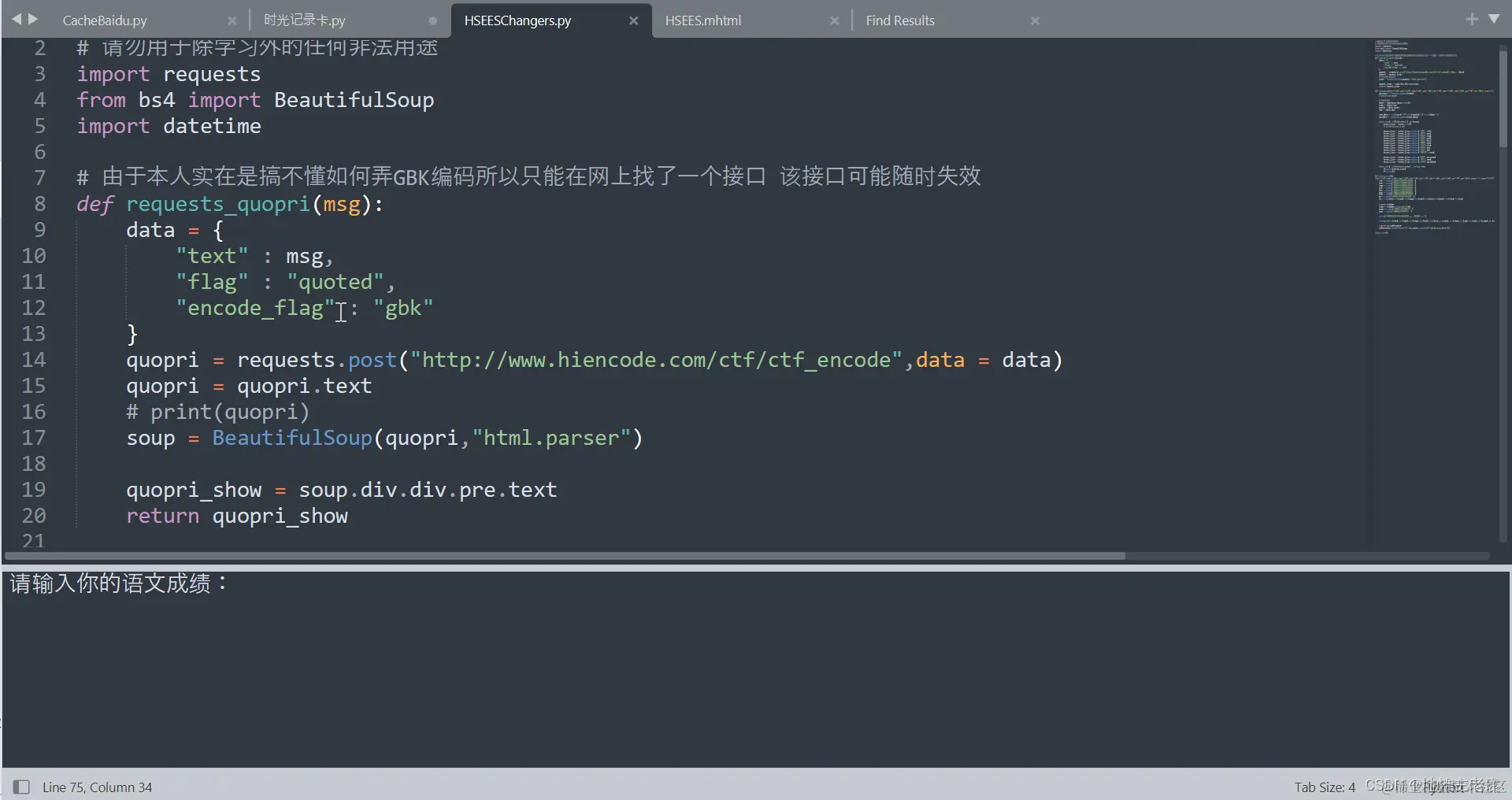Click 'requests.post' on line 14
Screen dimensions: 1512x800
317,360
